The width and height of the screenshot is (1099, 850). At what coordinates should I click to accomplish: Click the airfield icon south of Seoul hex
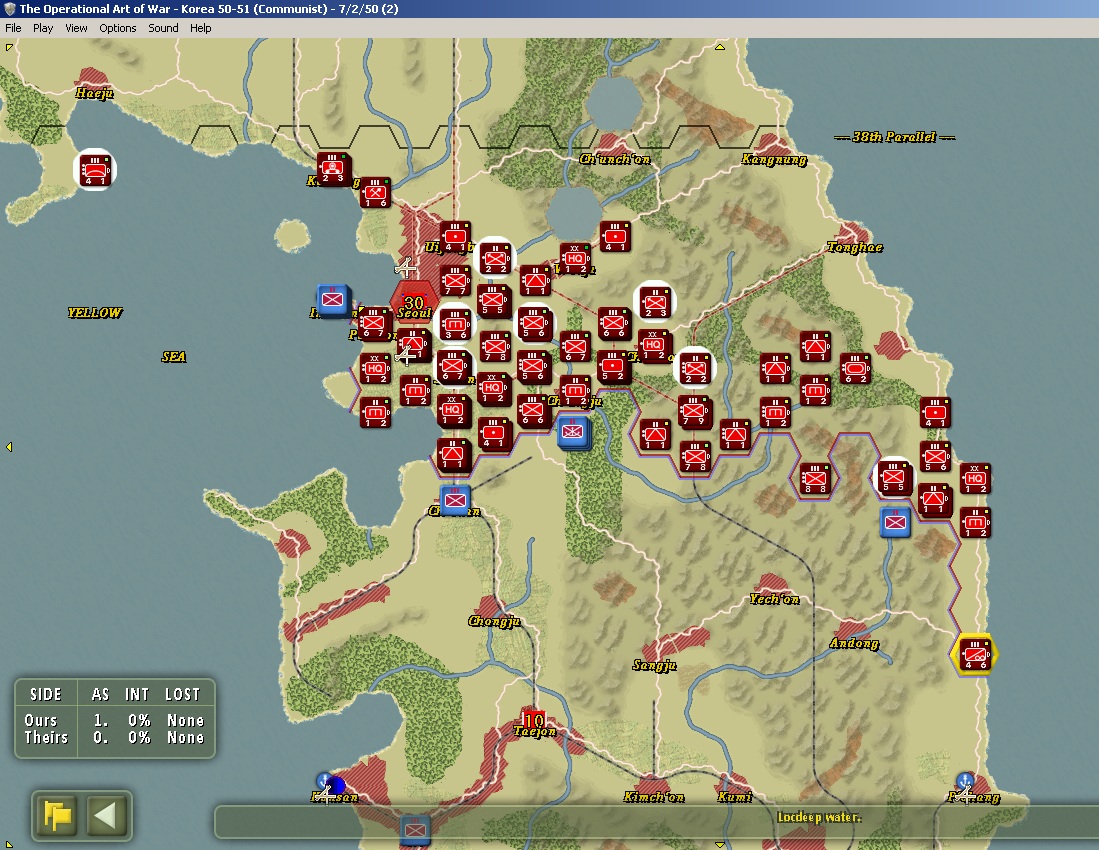tap(404, 355)
